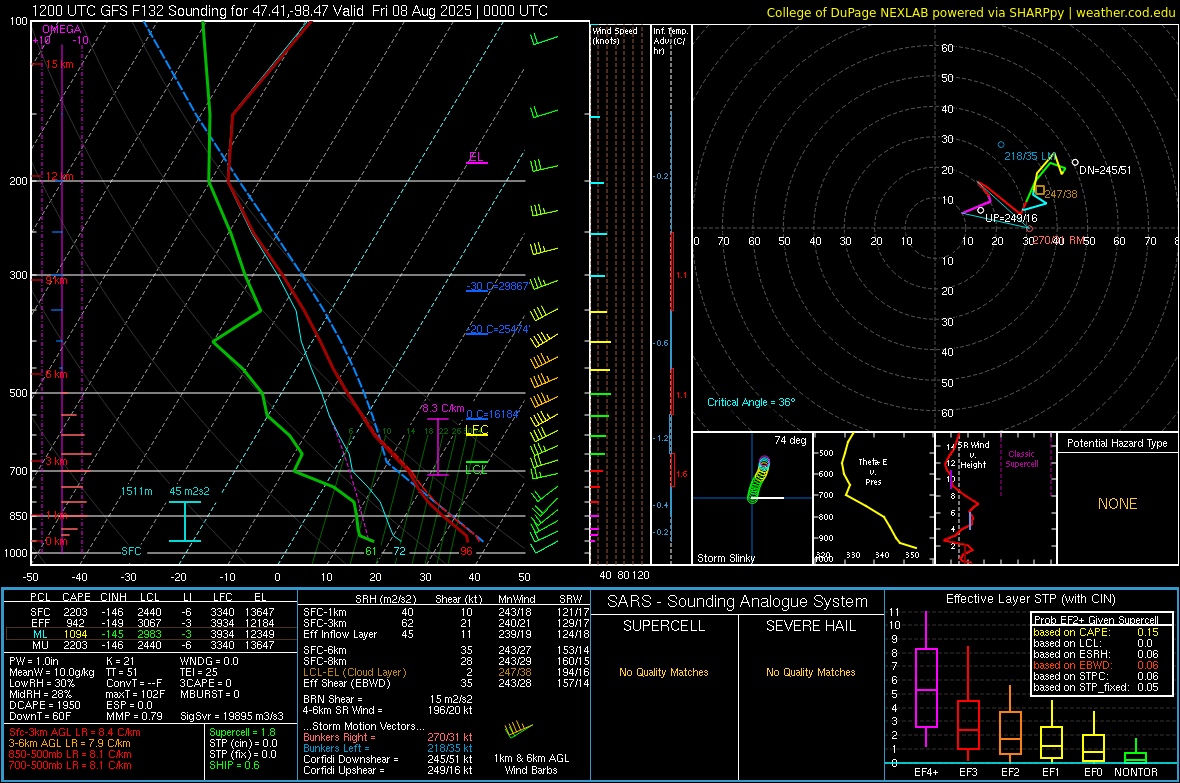Viewport: 1180px width, 783px height.
Task: Click the '1km & 6km AGL Wind Barbs' caption
Action: click(x=531, y=764)
